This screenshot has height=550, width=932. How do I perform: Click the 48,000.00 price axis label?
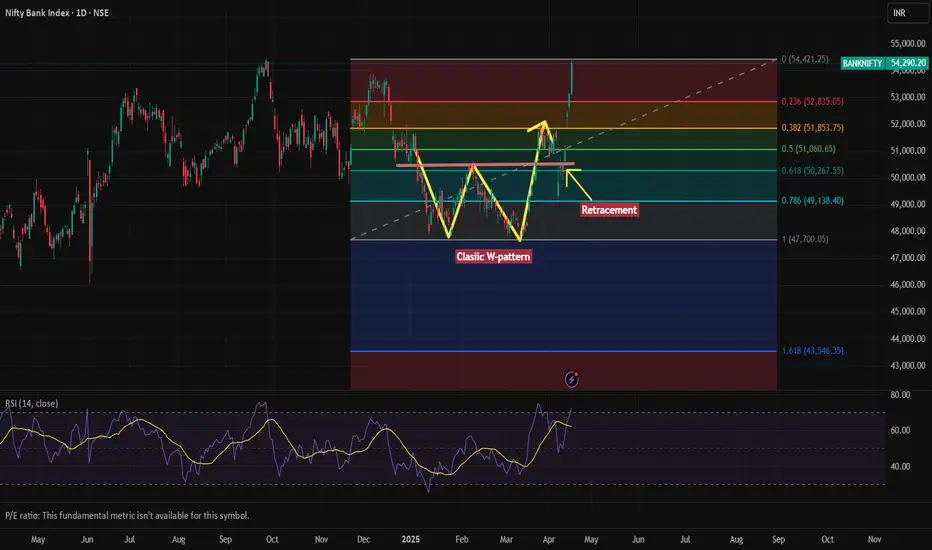point(908,231)
